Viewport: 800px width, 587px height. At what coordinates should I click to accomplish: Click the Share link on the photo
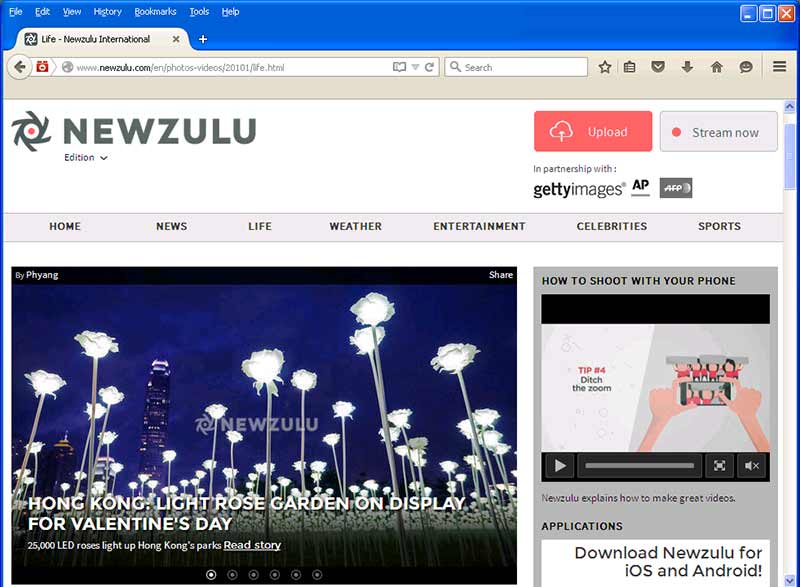tap(501, 275)
